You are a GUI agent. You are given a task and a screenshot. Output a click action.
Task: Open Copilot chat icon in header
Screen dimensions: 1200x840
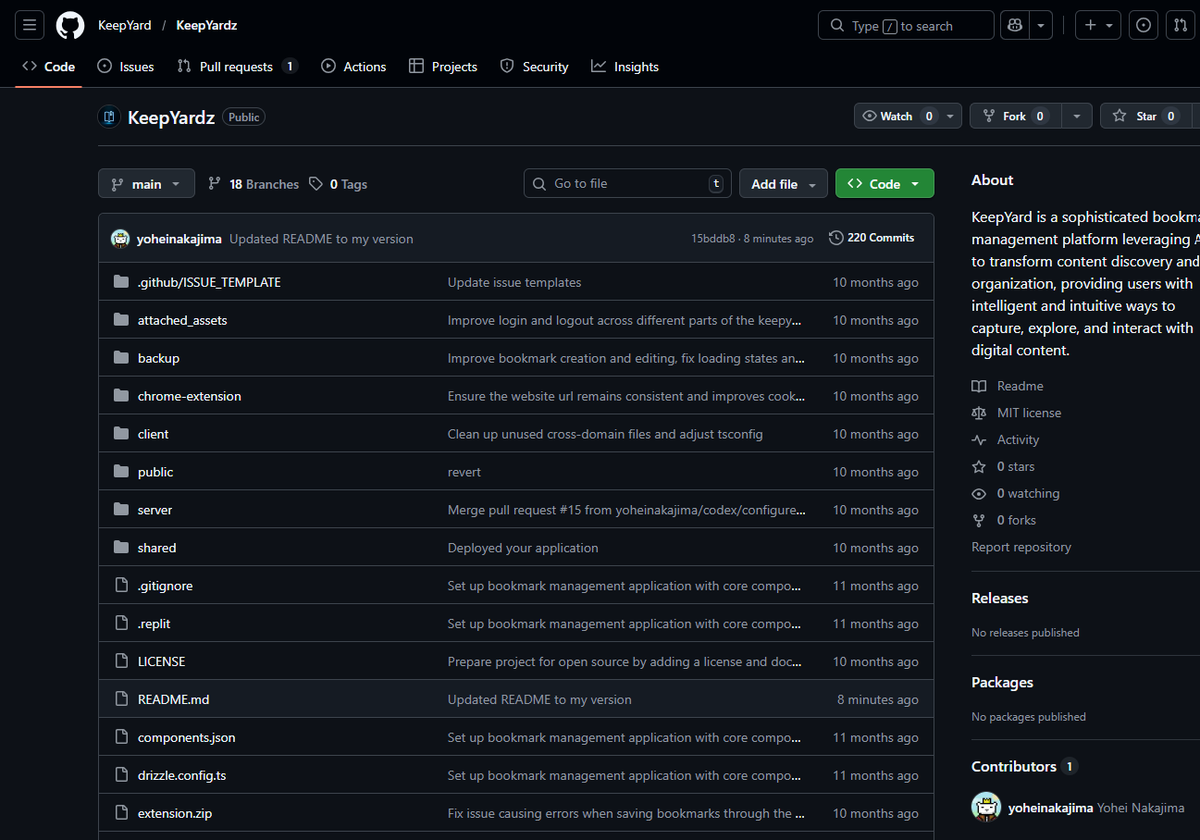tap(1015, 25)
